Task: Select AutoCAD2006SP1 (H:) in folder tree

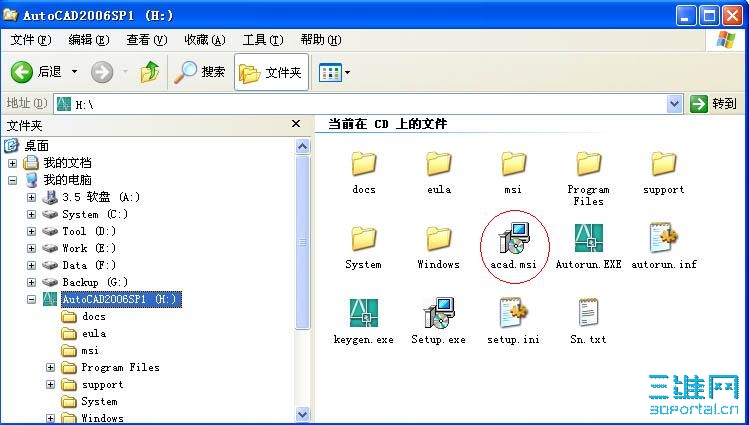Action: point(121,299)
